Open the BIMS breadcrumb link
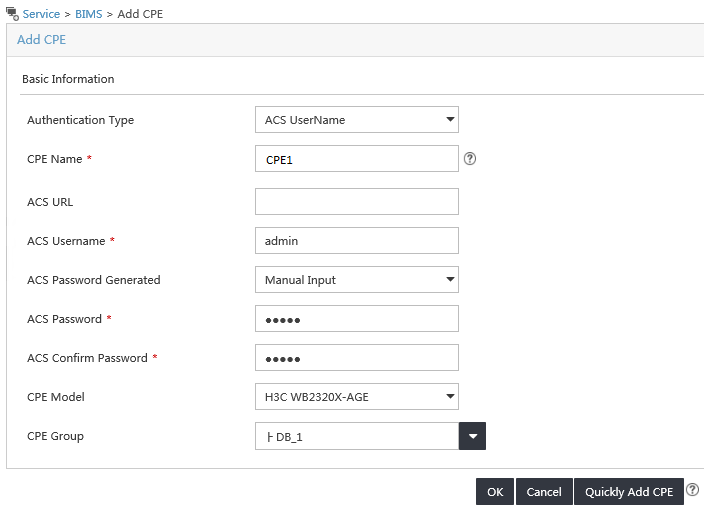This screenshot has width=704, height=512. click(88, 14)
